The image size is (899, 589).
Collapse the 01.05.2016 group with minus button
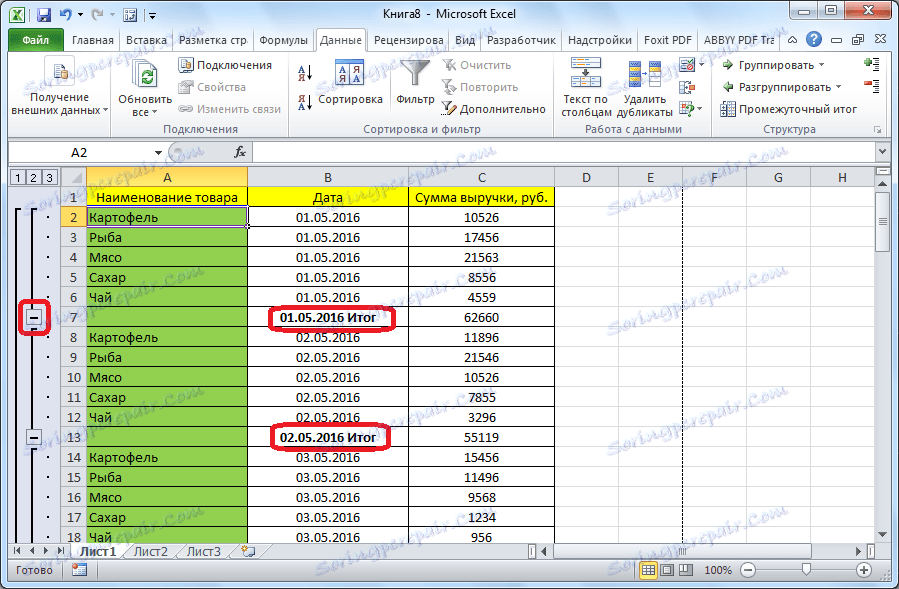35,317
